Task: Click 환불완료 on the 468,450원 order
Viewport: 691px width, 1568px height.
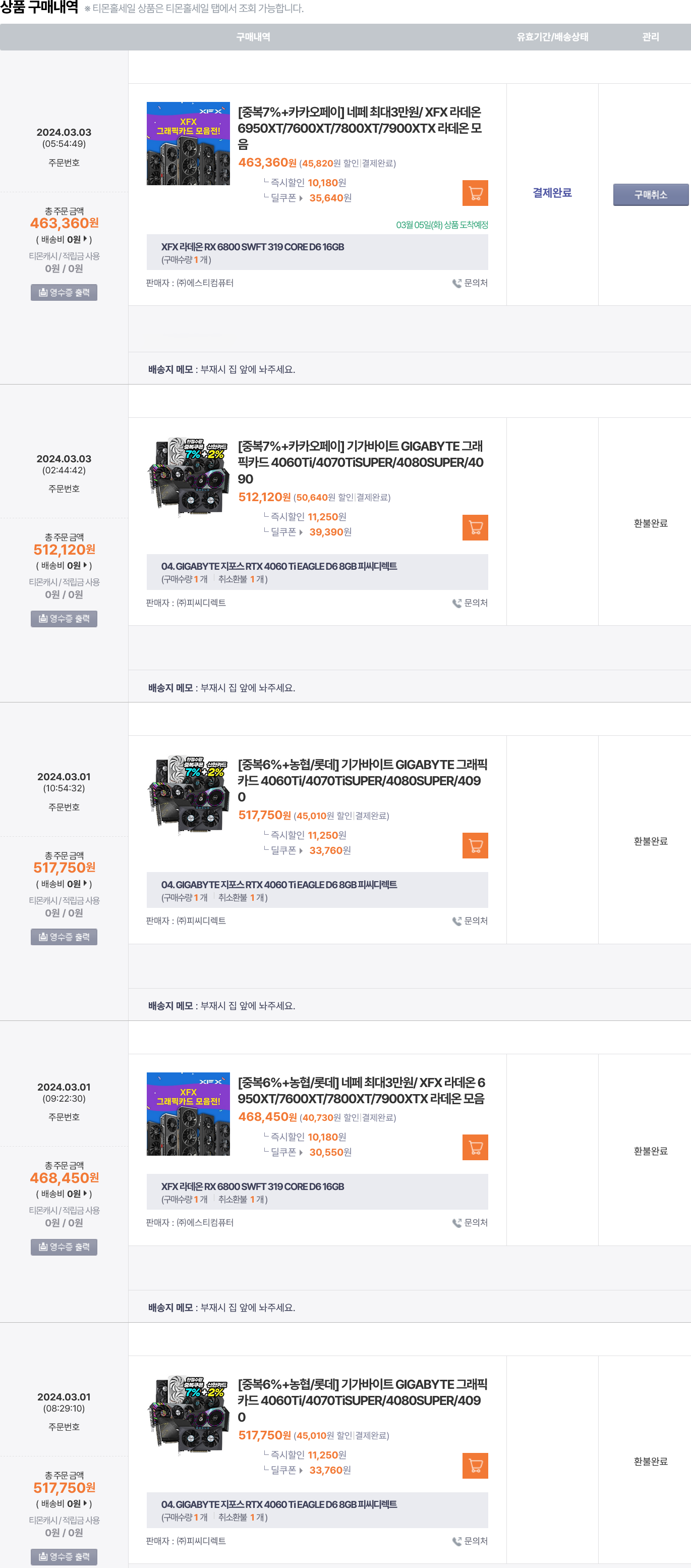Action: coord(651,1152)
